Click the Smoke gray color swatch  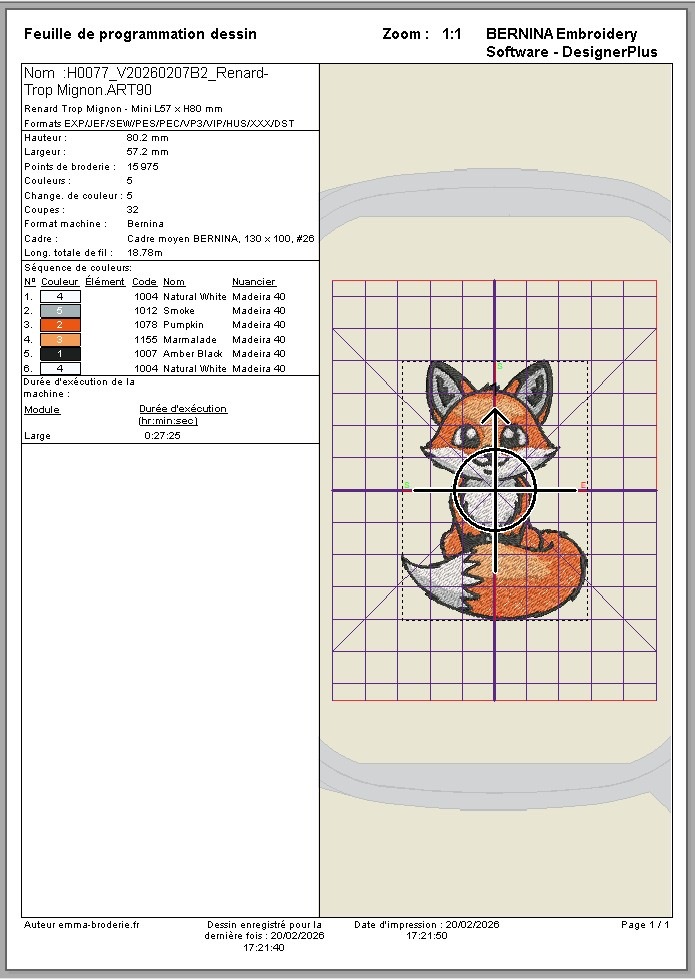pos(60,310)
